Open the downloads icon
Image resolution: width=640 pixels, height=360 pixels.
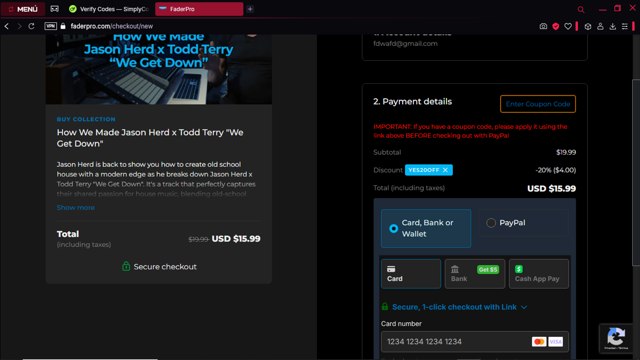point(613,26)
